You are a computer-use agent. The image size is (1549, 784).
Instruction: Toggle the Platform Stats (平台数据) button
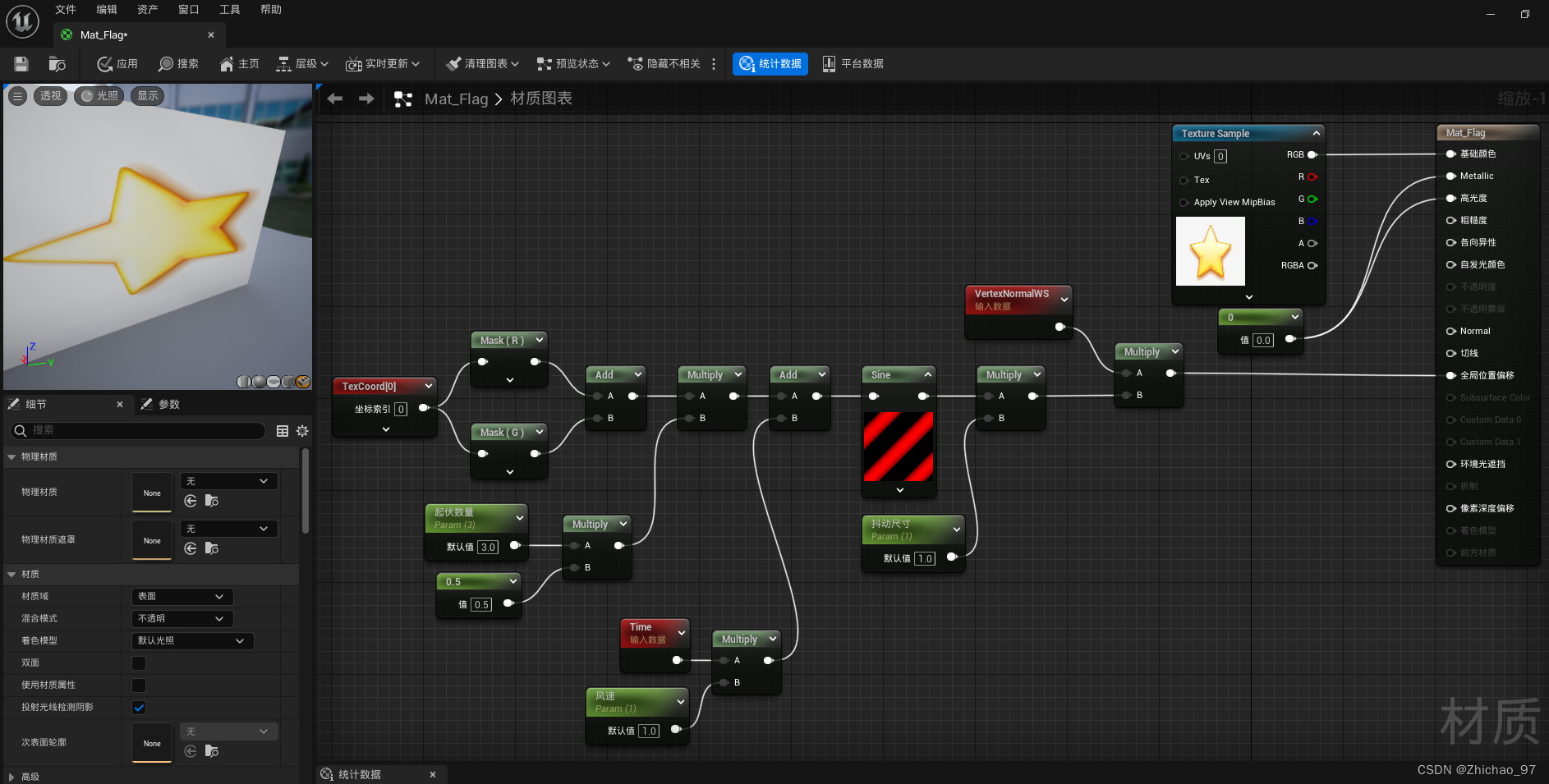pyautogui.click(x=853, y=64)
